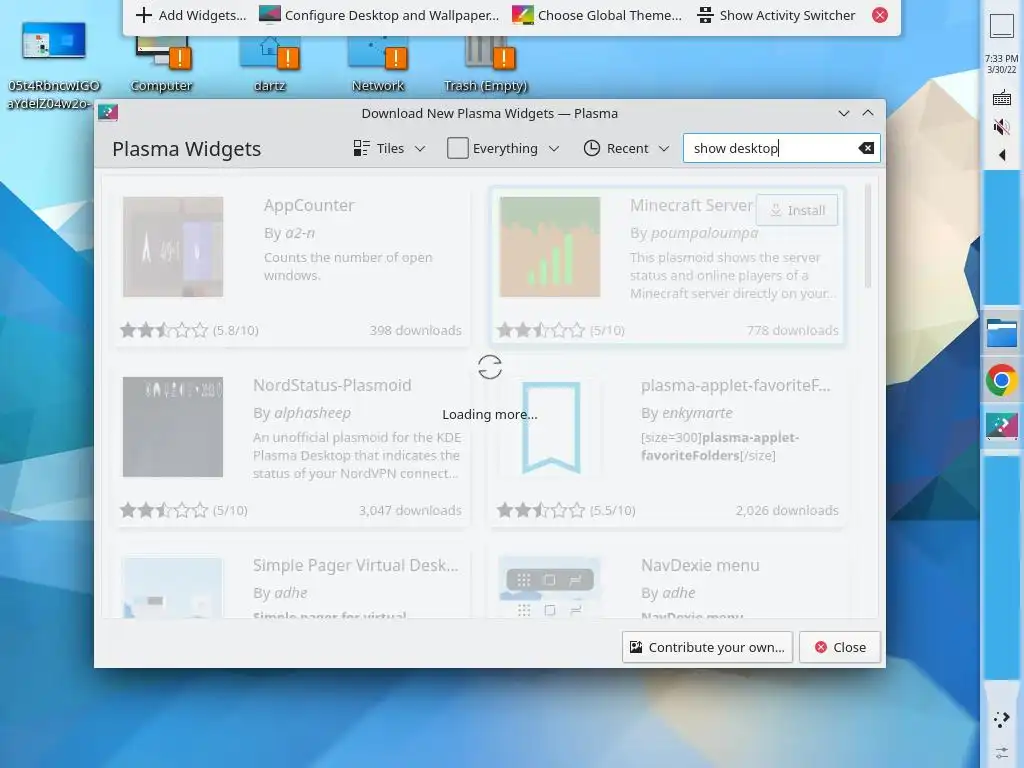The height and width of the screenshot is (768, 1024).
Task: Click 'Counts the number of open windows.' description
Action: (x=348, y=266)
